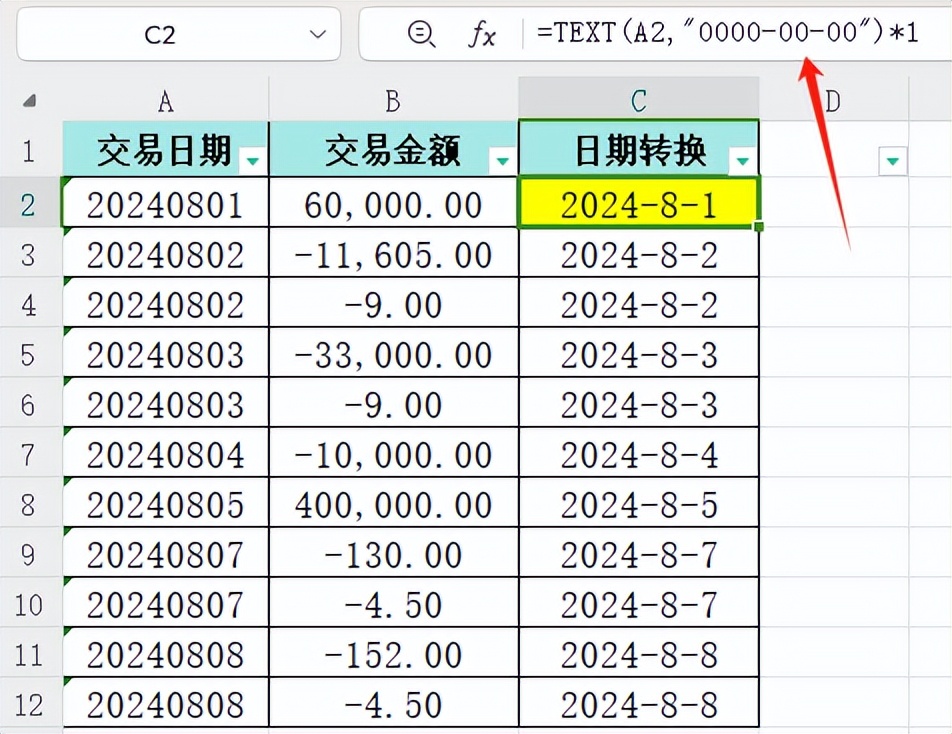
Task: Click header cell 交易金额
Action: [393, 149]
